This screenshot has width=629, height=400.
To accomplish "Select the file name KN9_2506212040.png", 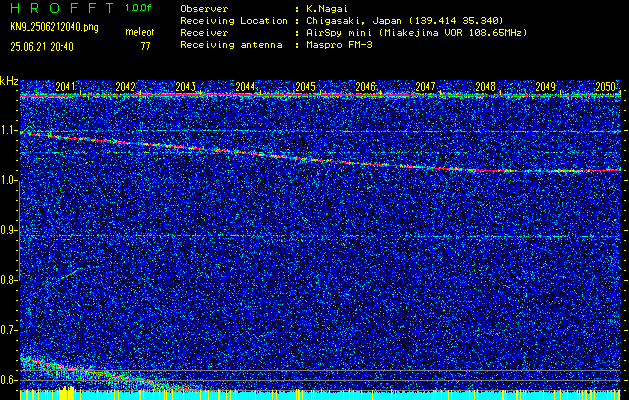I will [x=54, y=27].
